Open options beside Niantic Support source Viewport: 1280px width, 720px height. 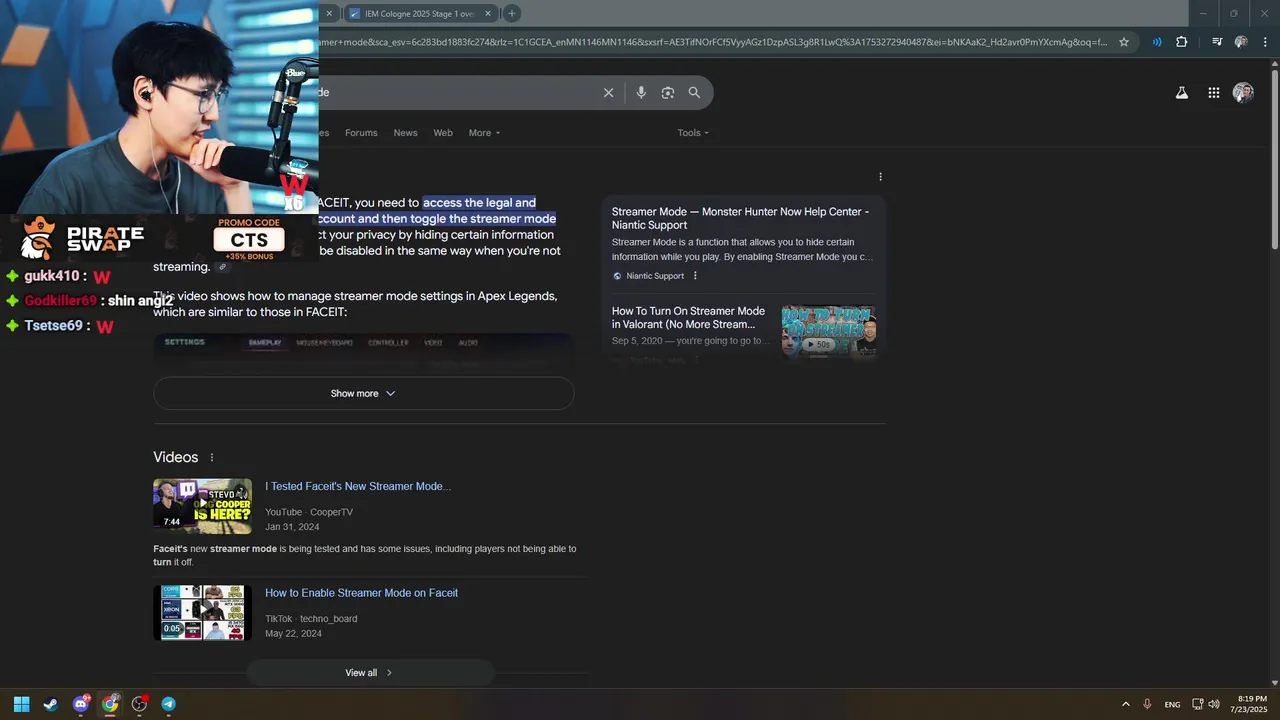coord(695,276)
